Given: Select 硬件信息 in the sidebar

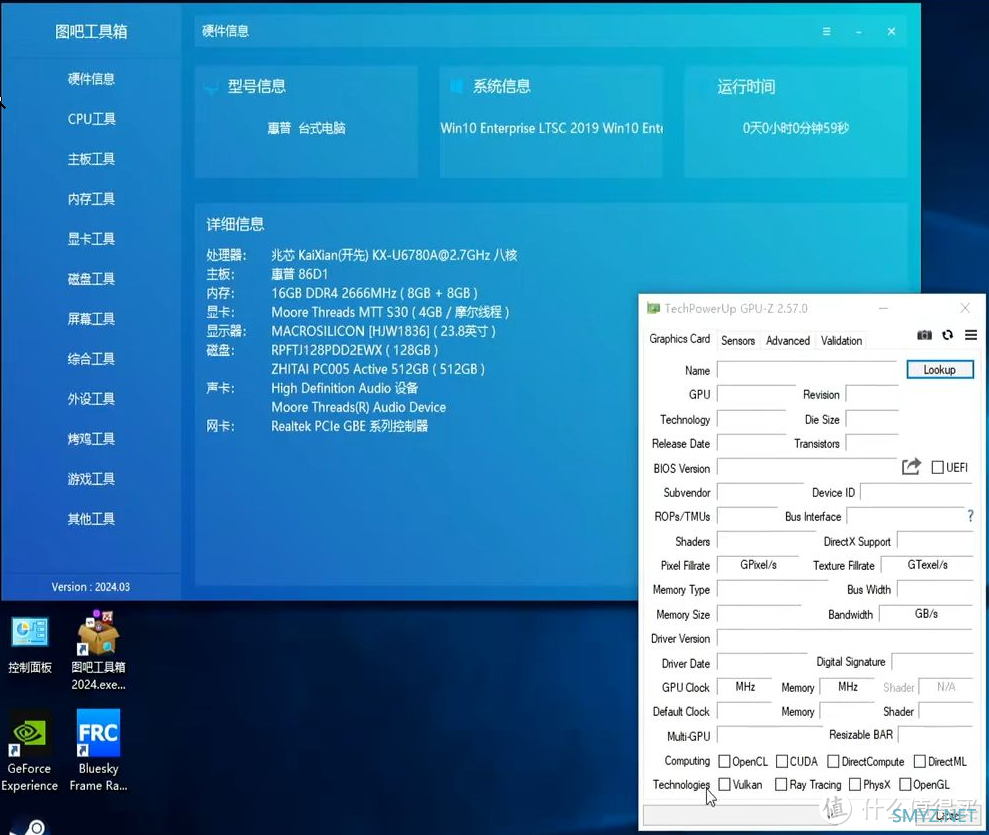Looking at the screenshot, I should point(91,79).
